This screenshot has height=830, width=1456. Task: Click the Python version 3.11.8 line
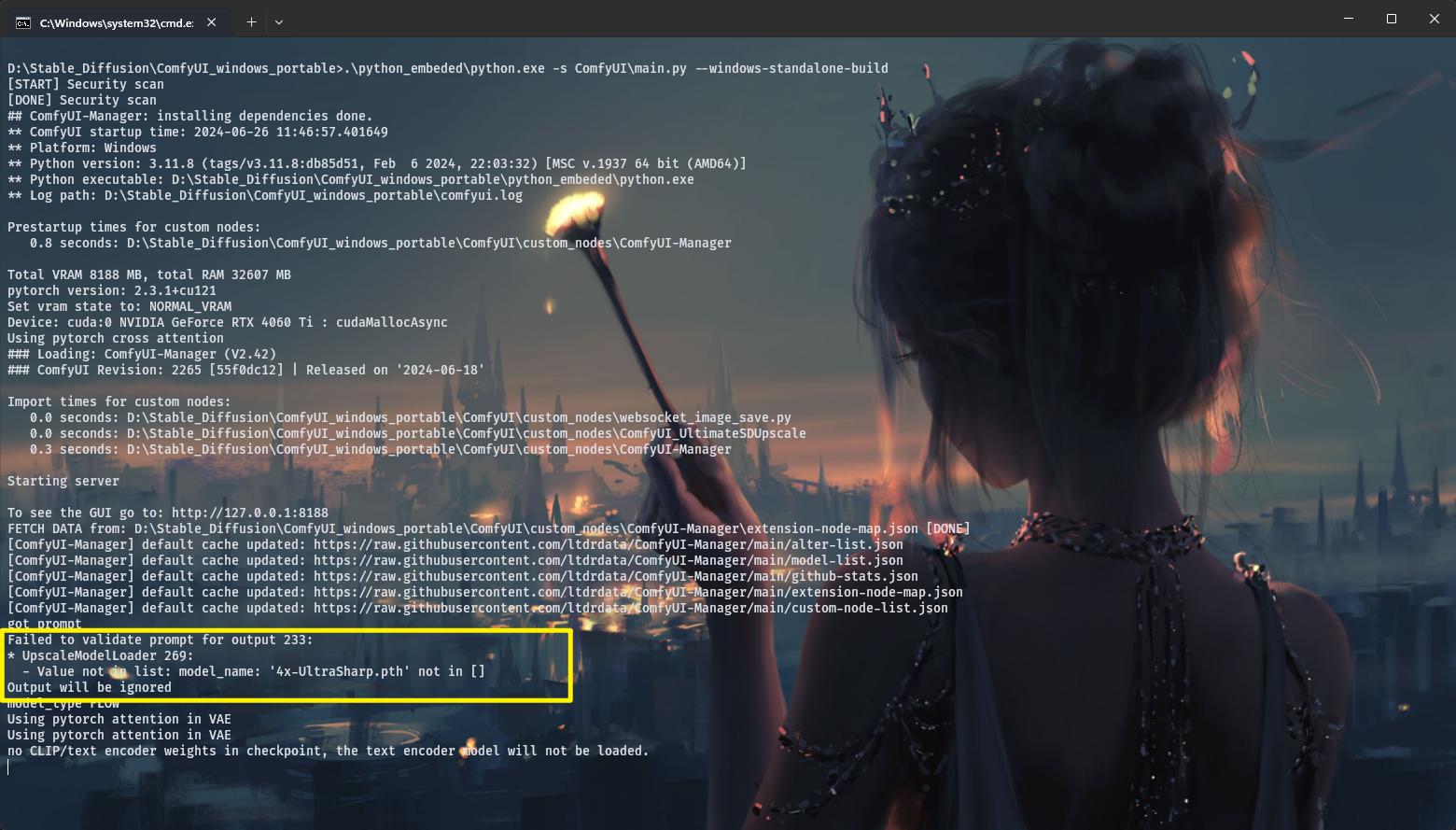point(377,163)
